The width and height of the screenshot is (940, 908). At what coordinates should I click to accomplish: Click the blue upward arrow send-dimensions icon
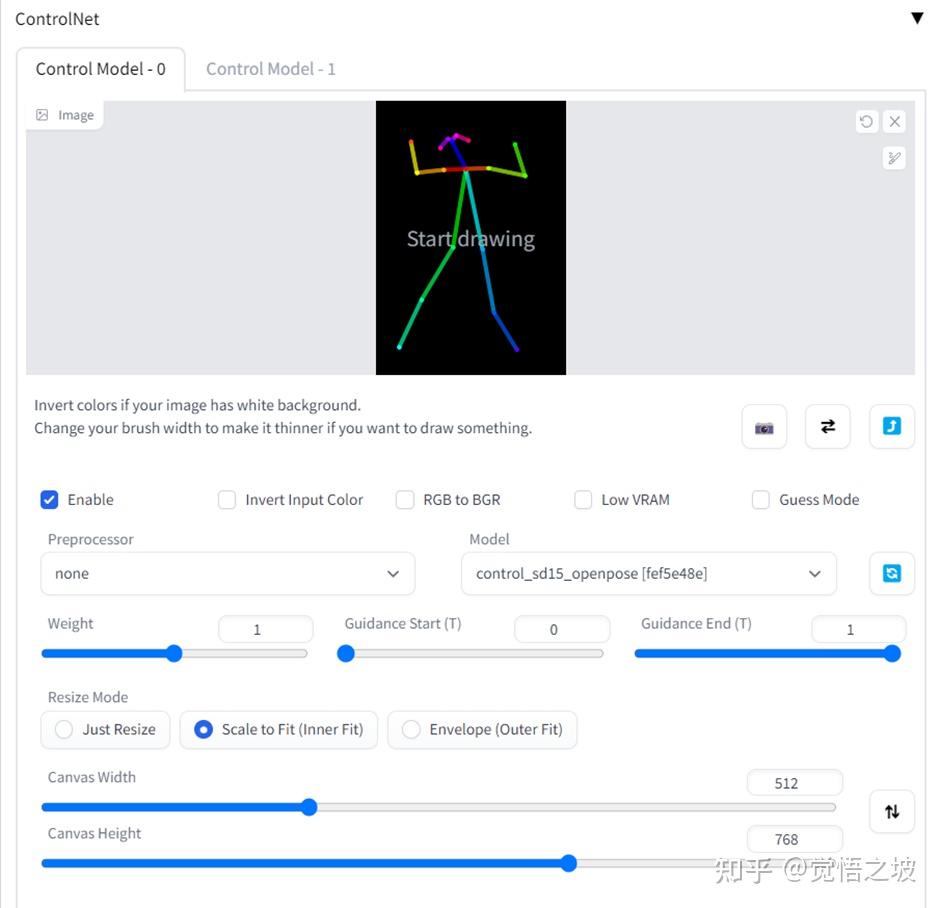892,427
